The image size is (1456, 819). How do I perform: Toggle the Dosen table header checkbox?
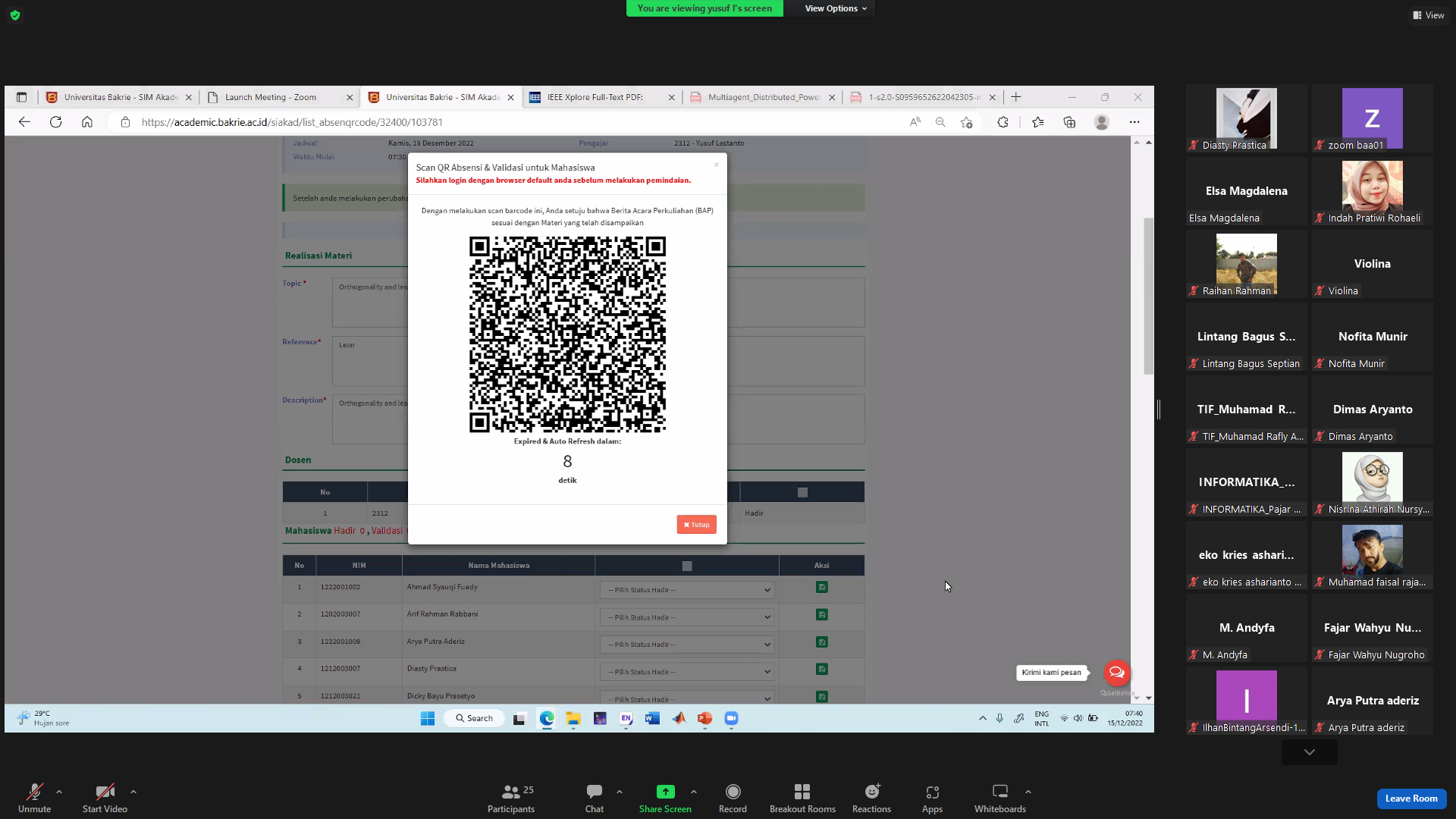[802, 493]
